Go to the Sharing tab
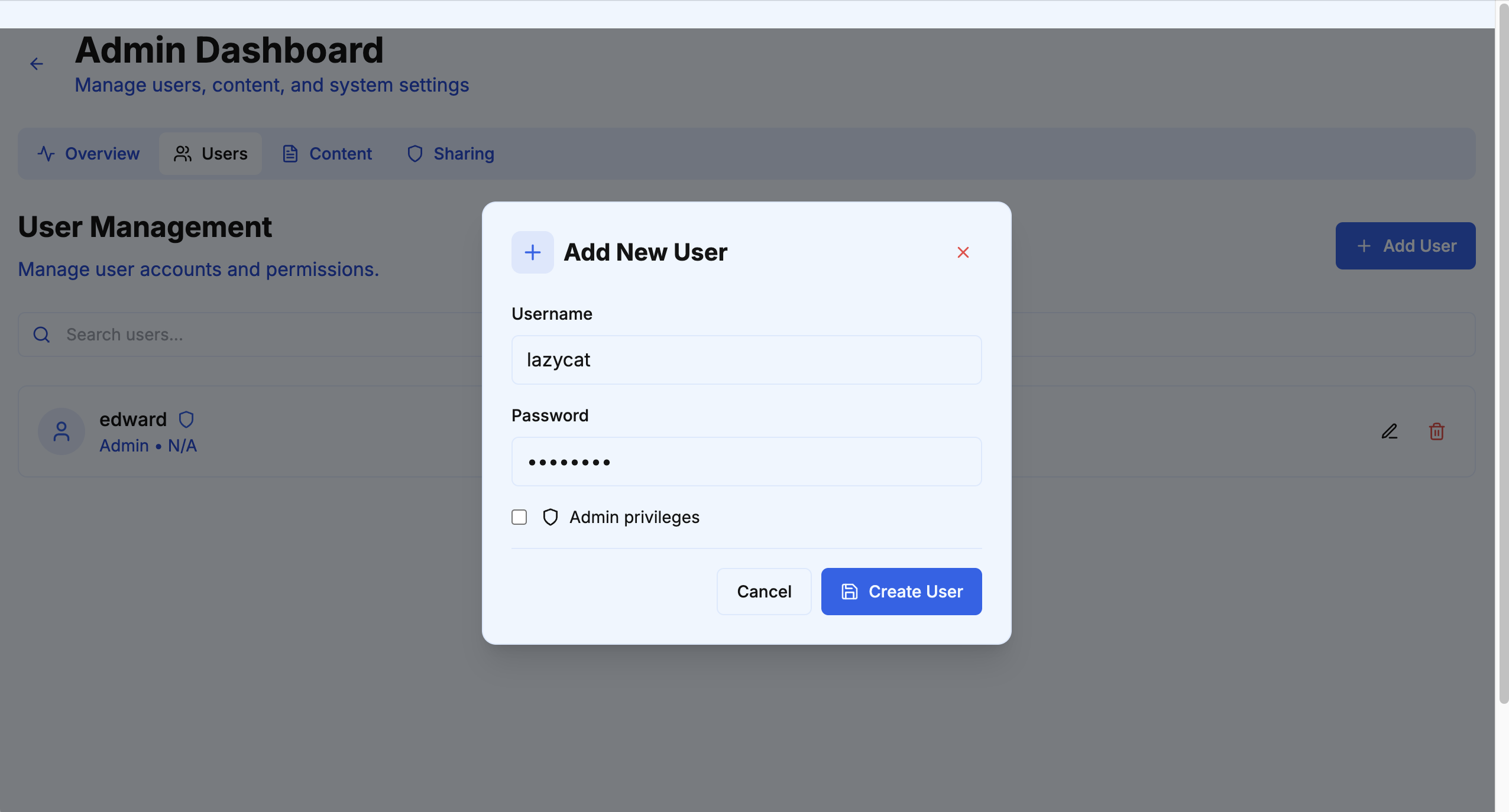The image size is (1509, 812). click(x=451, y=154)
